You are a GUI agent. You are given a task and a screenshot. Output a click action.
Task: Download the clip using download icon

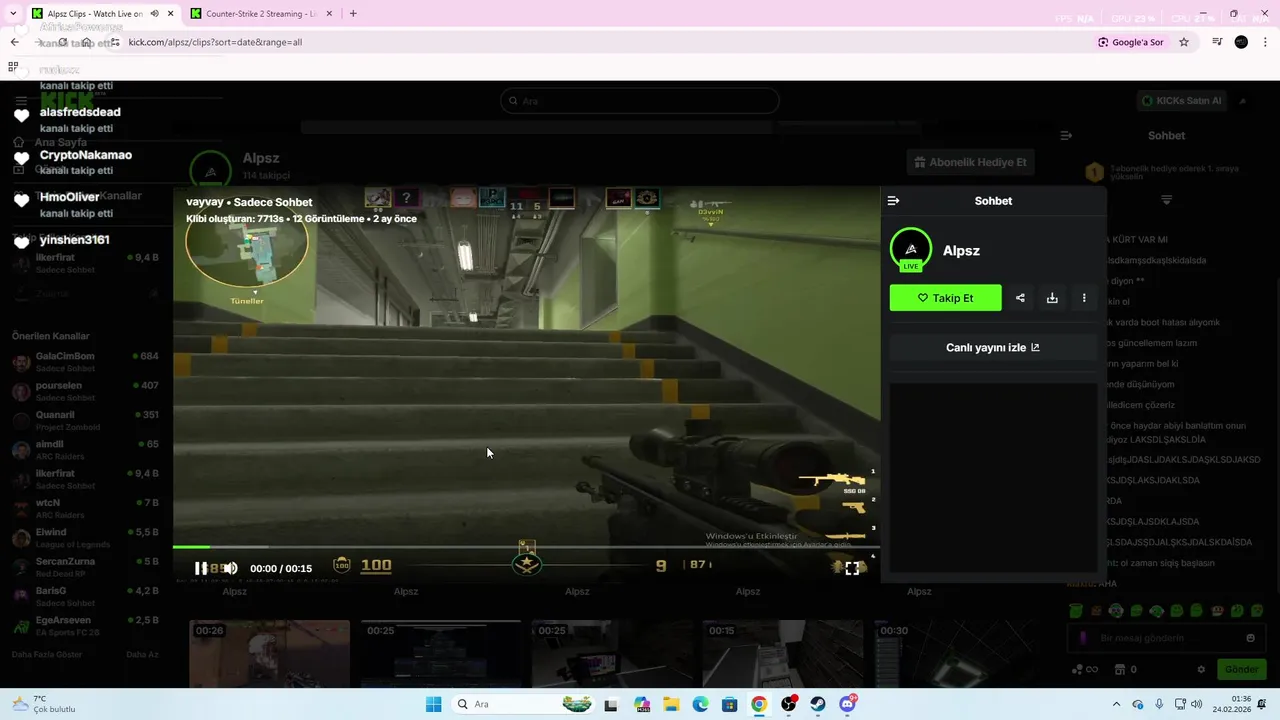pyautogui.click(x=1052, y=298)
